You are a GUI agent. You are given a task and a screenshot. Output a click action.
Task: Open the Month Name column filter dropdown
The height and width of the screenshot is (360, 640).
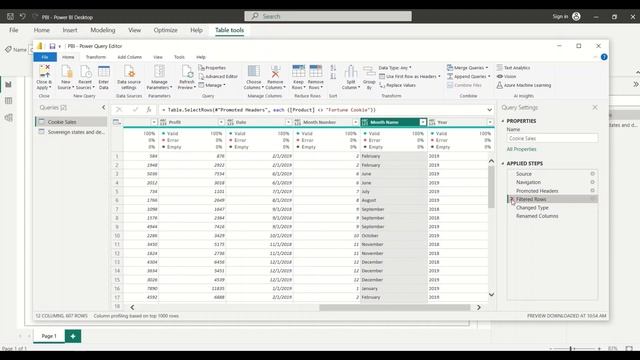[423, 122]
